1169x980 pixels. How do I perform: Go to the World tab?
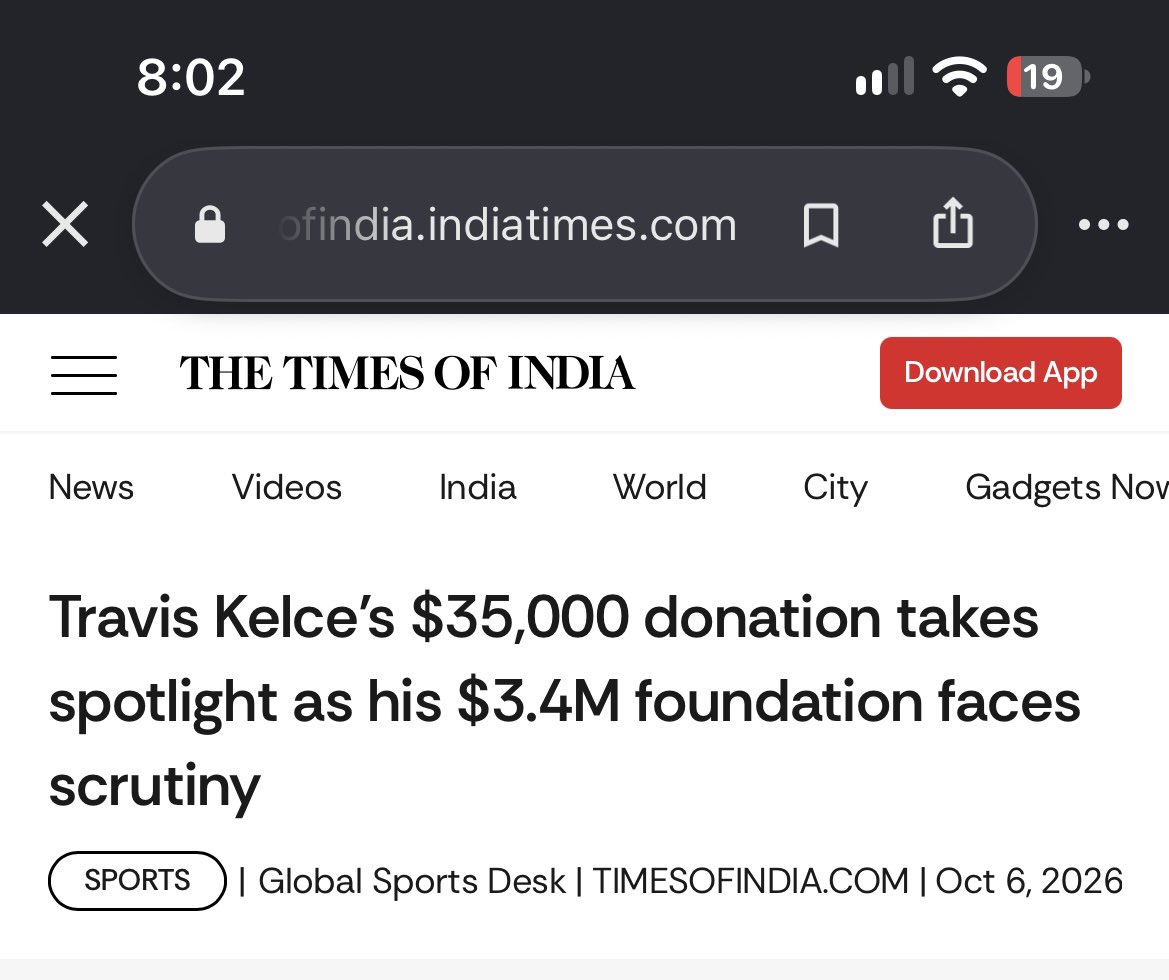pos(659,488)
